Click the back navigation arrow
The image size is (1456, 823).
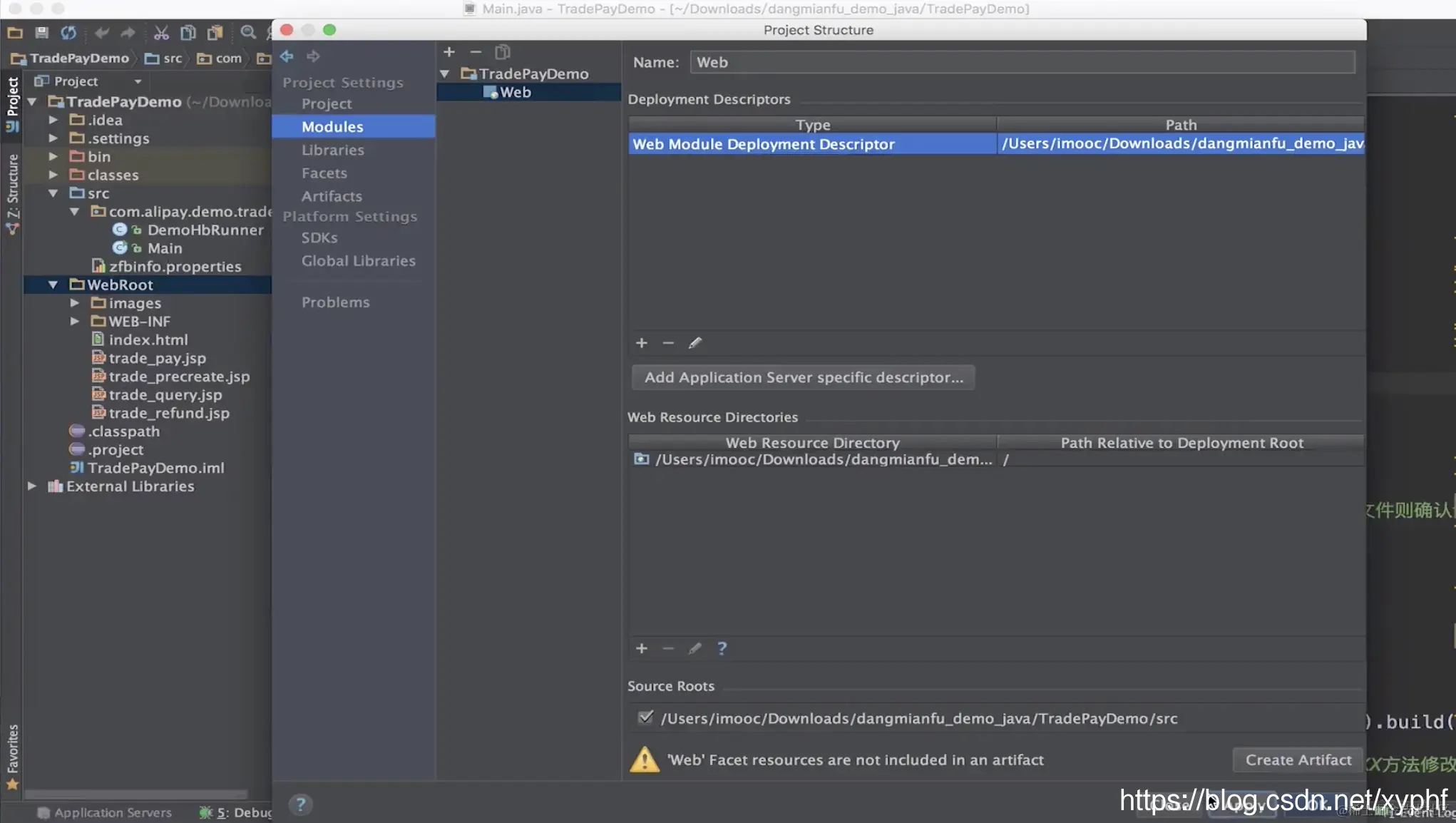(x=287, y=56)
